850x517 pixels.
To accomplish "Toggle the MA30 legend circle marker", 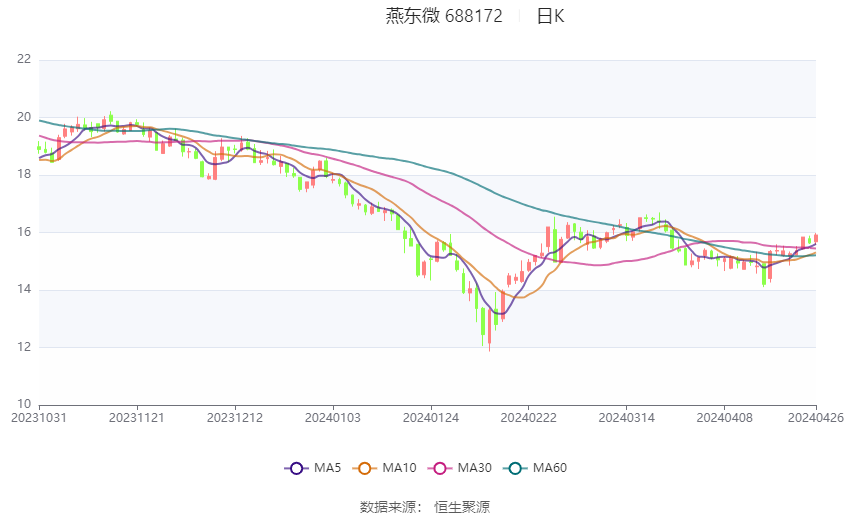I will (437, 468).
